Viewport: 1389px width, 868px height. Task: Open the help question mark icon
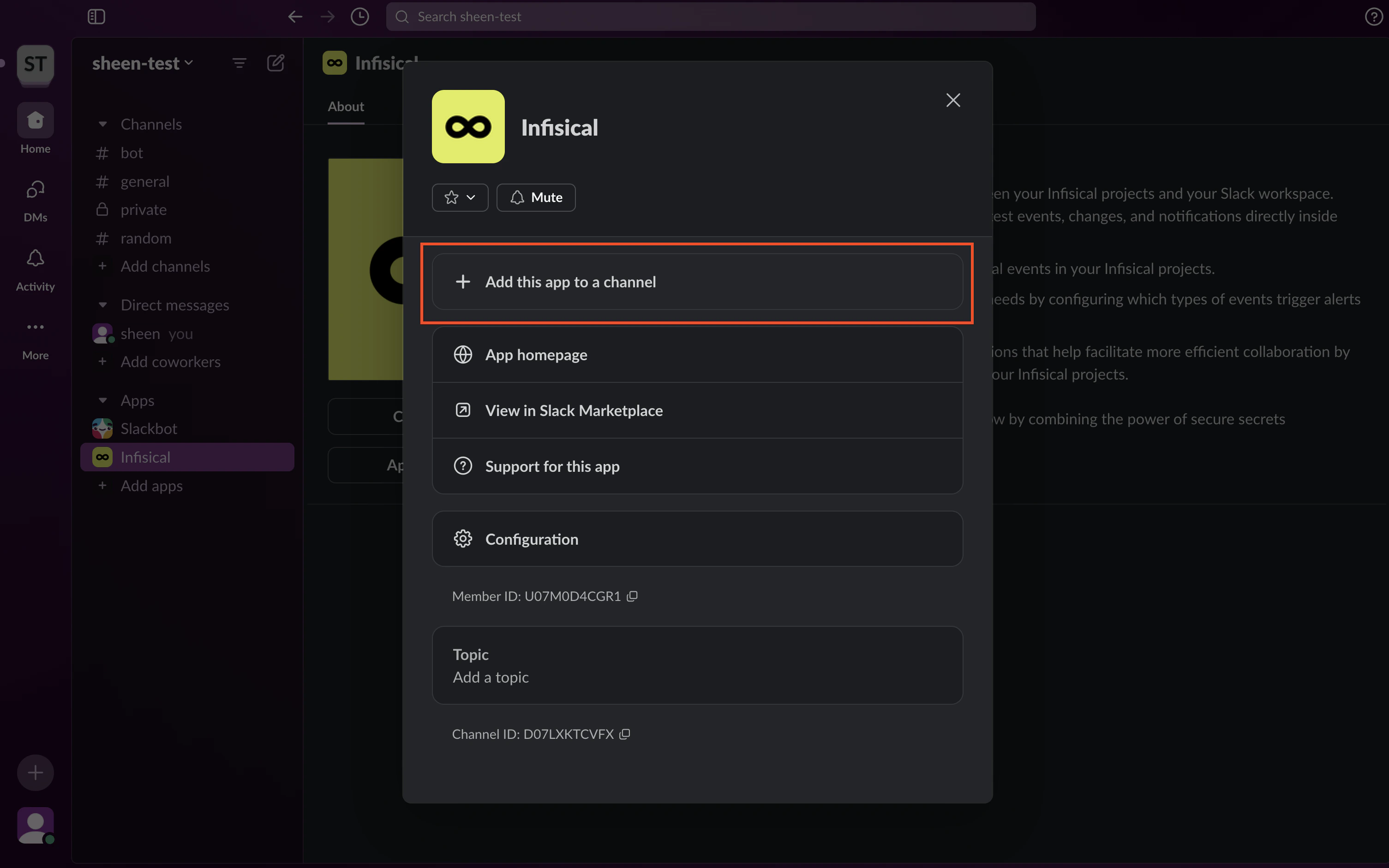click(x=1373, y=17)
